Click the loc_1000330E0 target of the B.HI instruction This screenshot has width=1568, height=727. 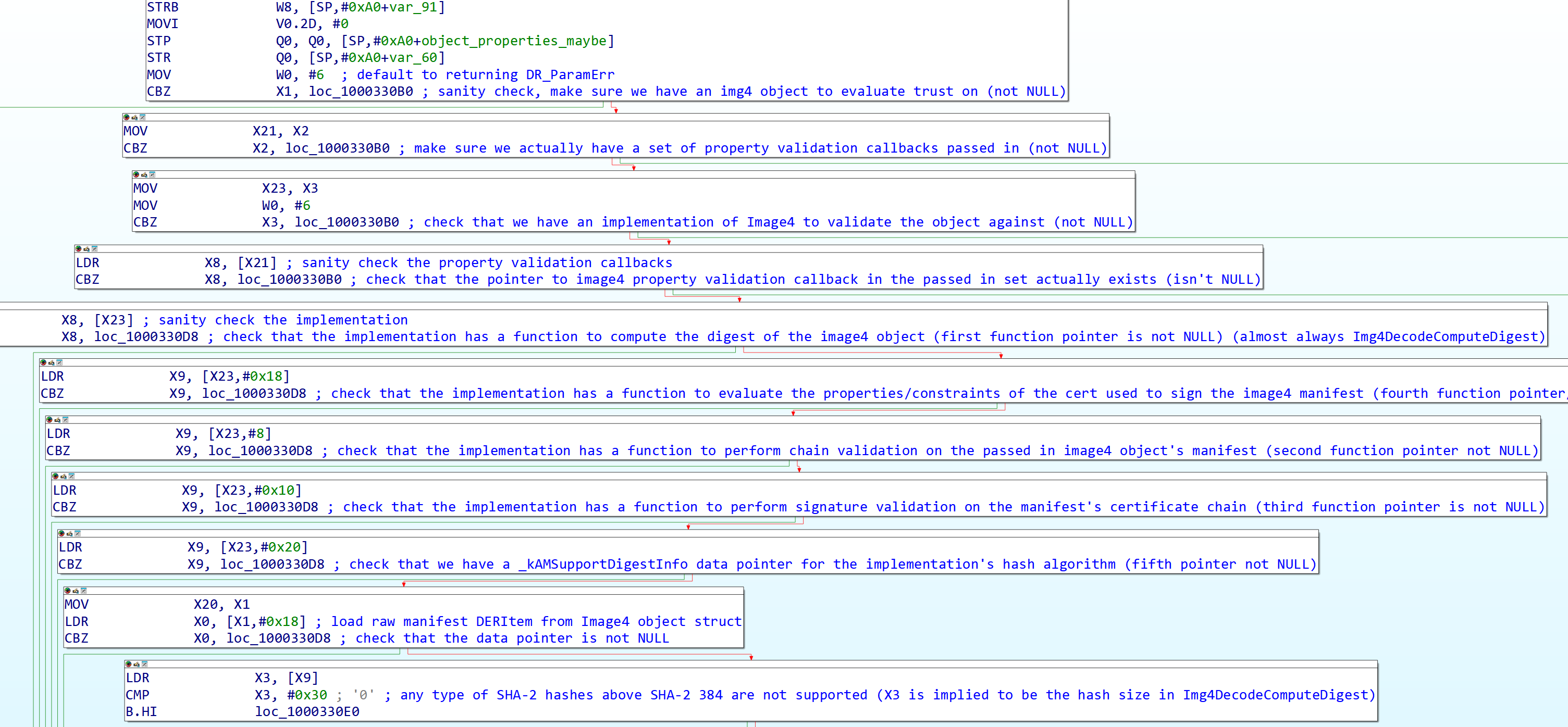(307, 712)
